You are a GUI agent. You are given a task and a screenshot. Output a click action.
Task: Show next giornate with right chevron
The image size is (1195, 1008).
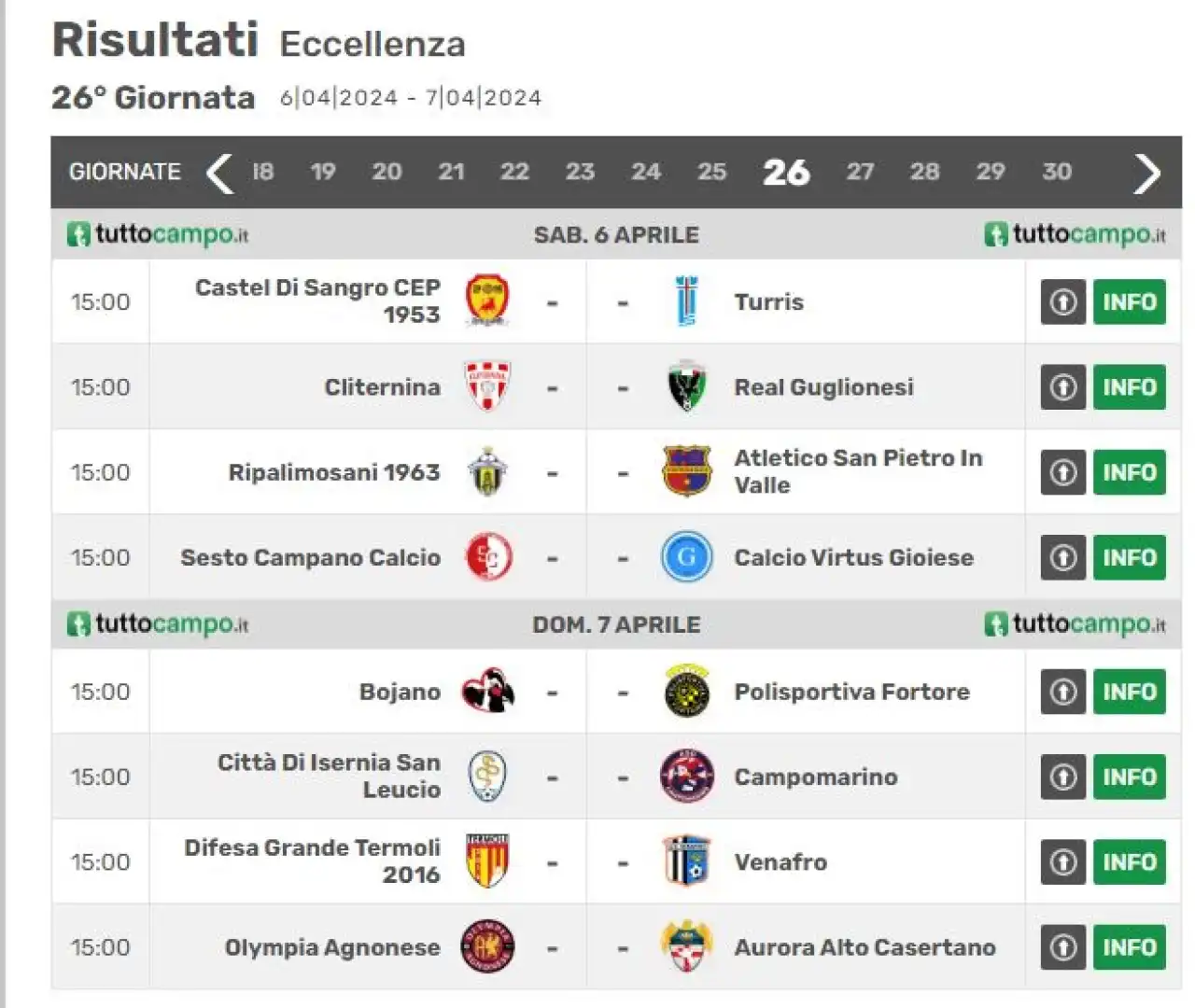1147,173
